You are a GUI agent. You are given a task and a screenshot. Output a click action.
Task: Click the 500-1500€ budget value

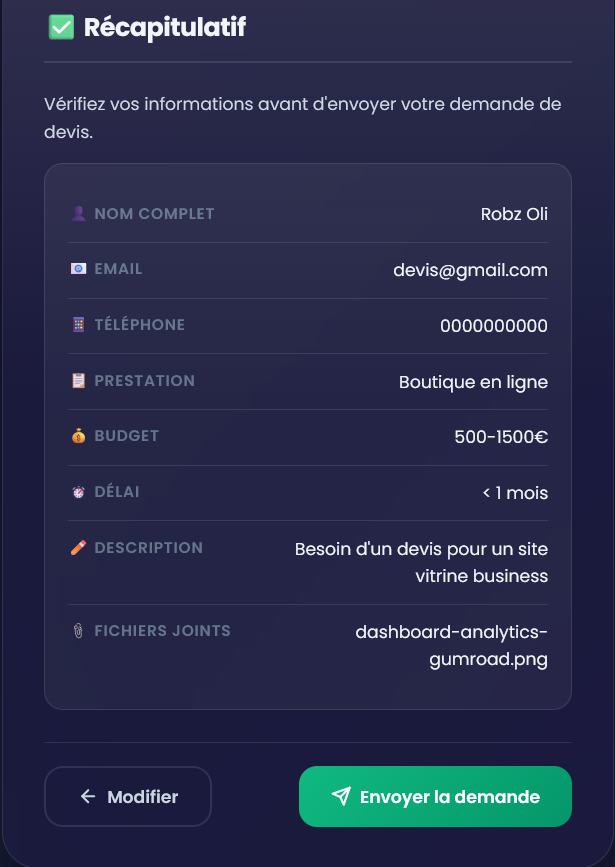click(x=500, y=437)
